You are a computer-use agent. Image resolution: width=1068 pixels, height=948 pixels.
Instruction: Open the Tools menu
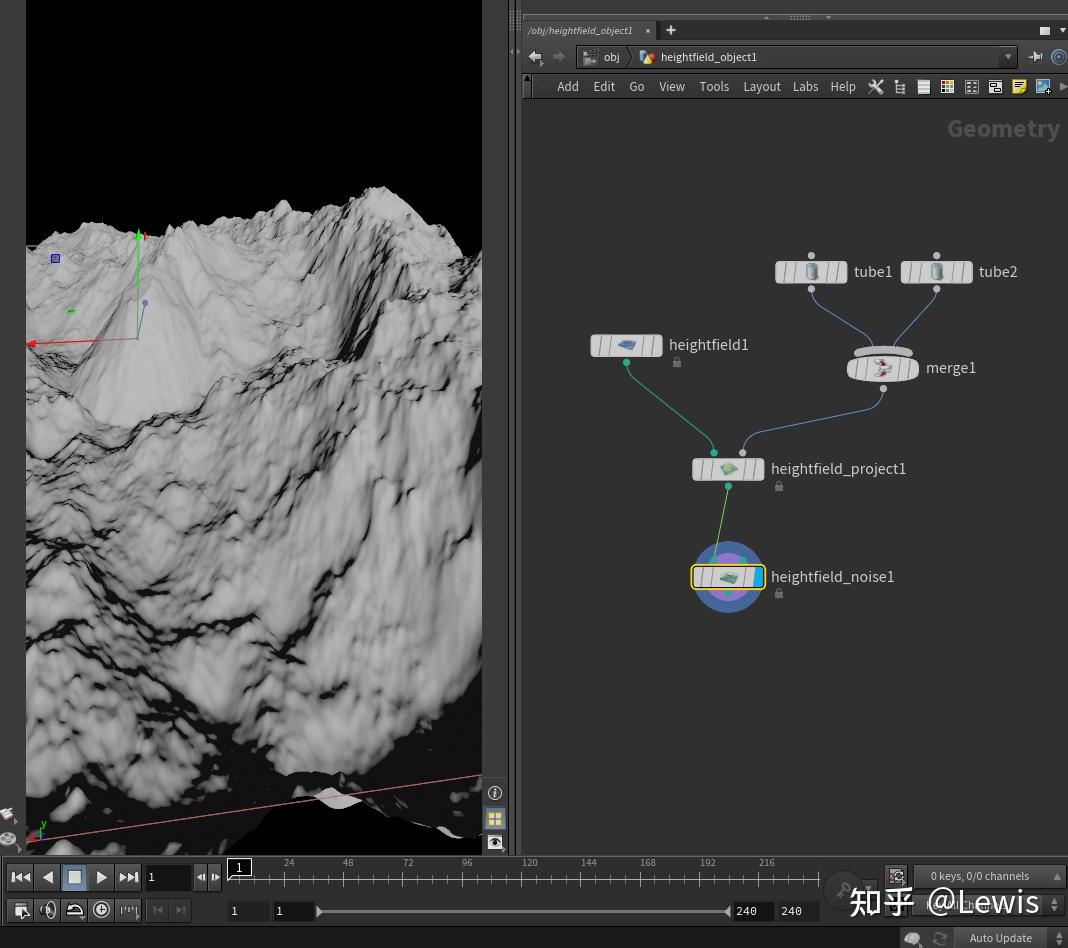point(714,86)
